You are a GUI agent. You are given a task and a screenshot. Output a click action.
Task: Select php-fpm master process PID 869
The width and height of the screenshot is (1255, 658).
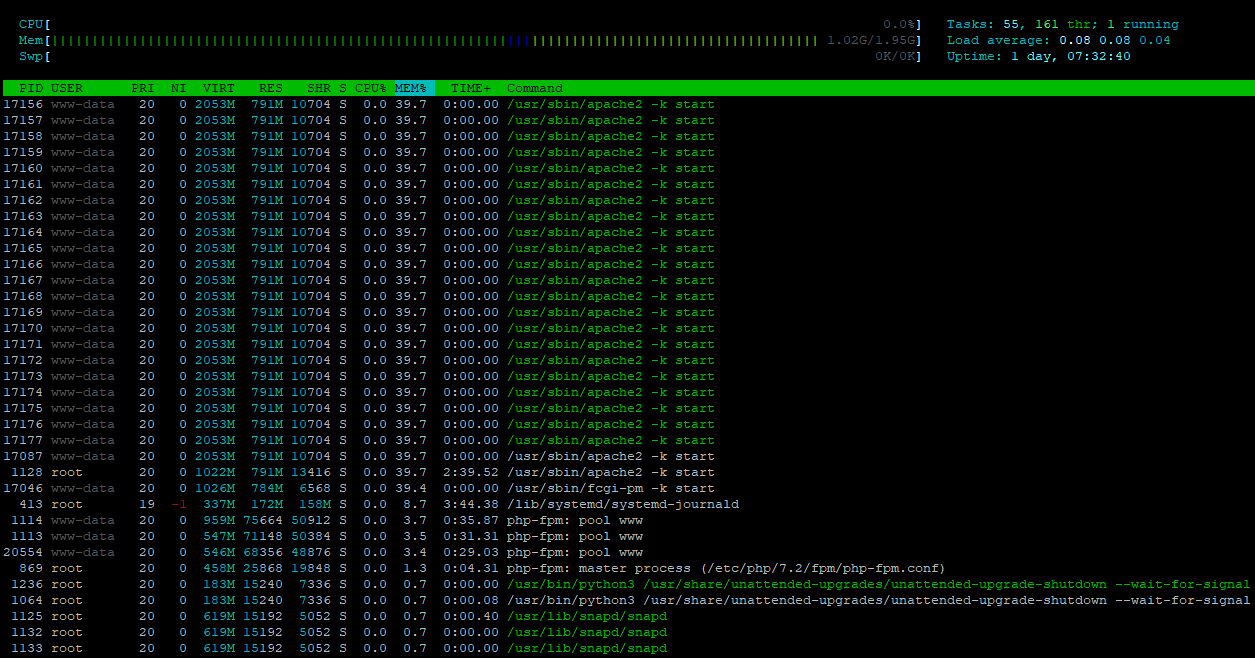tap(627, 568)
